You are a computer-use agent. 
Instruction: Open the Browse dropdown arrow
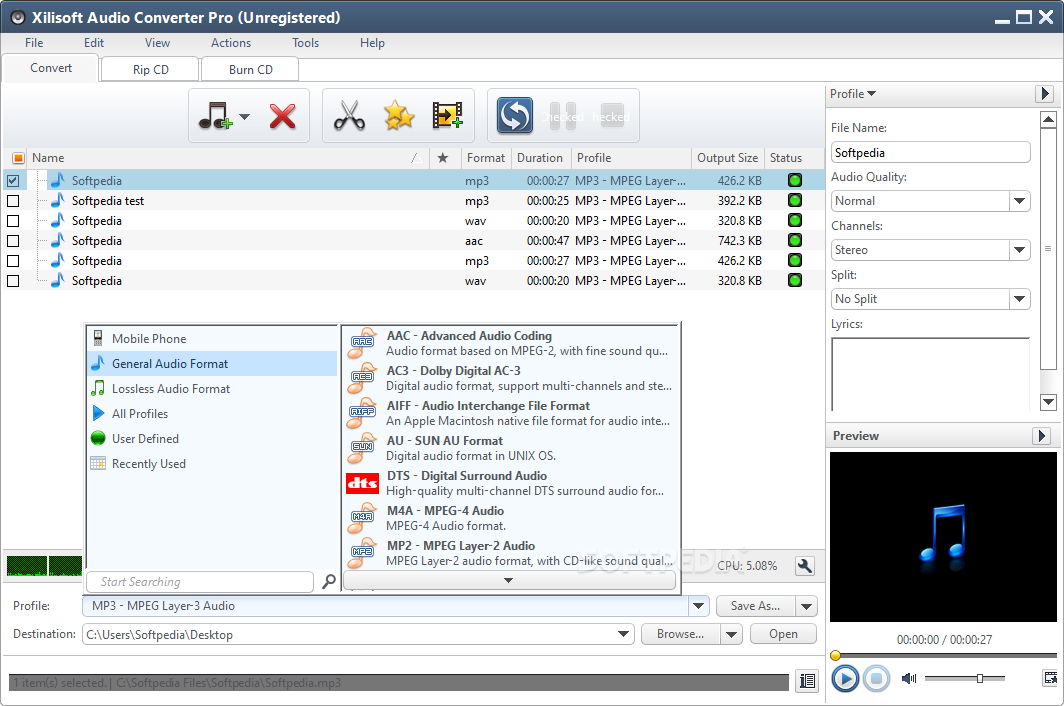click(731, 634)
